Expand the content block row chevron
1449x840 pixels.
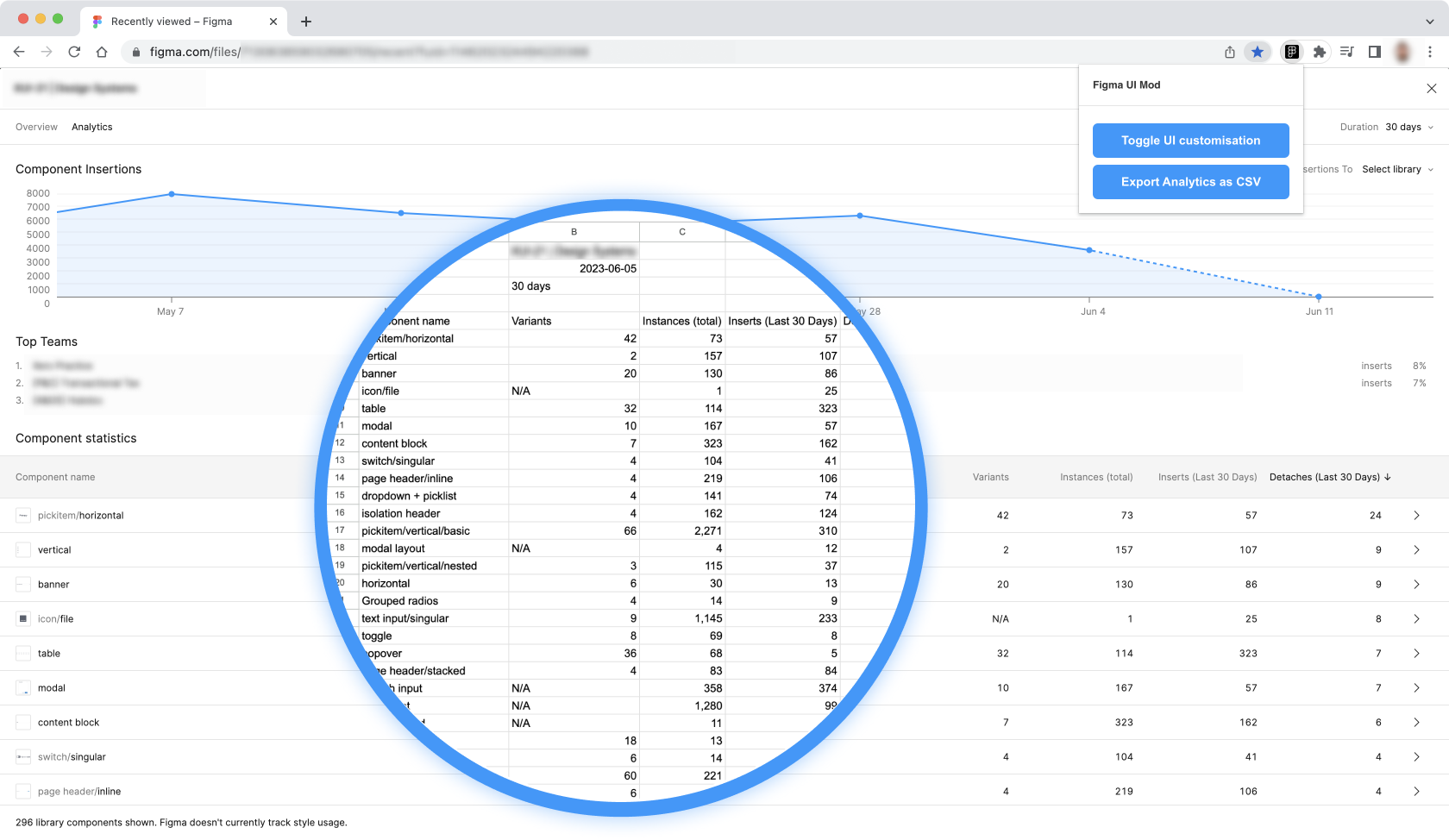coord(1416,723)
